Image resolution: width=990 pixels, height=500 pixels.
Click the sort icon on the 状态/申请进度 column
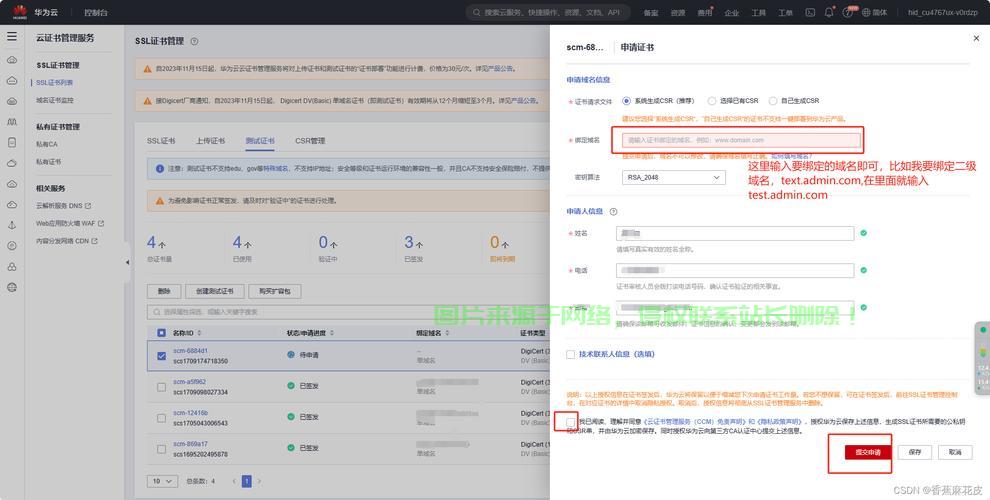point(332,333)
